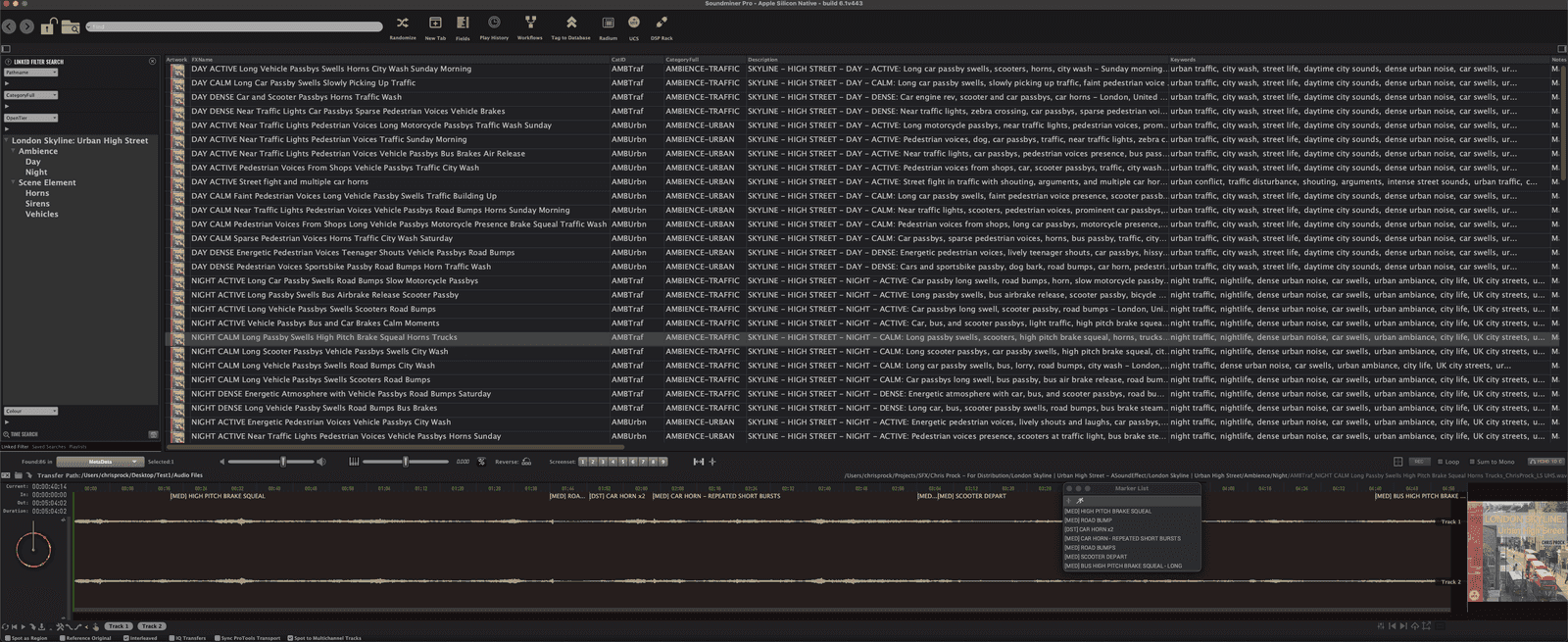Viewport: 1568px width, 642px height.
Task: Open the Workflows toolbar icon
Action: pos(530,23)
